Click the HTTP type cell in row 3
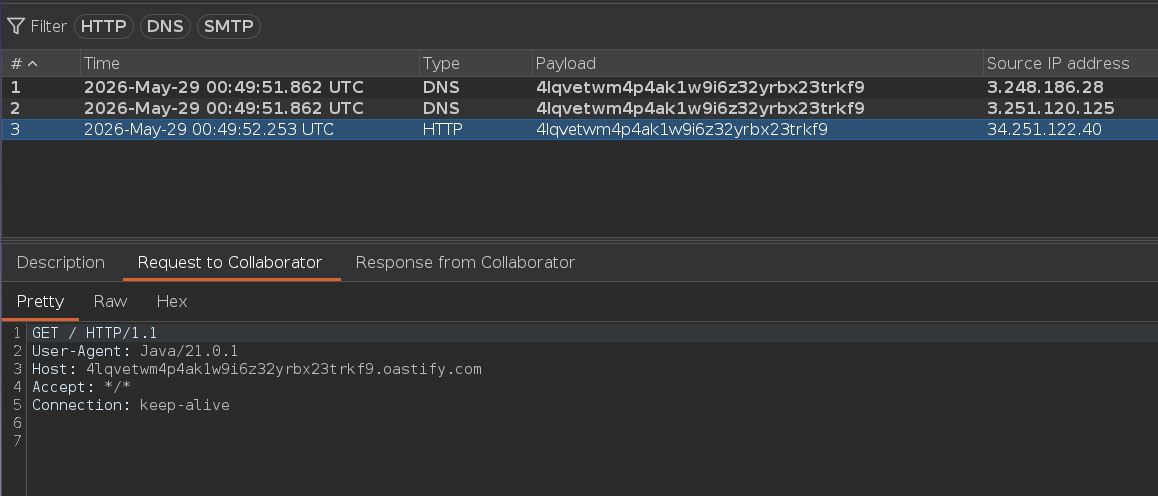This screenshot has height=496, width=1158. click(442, 130)
